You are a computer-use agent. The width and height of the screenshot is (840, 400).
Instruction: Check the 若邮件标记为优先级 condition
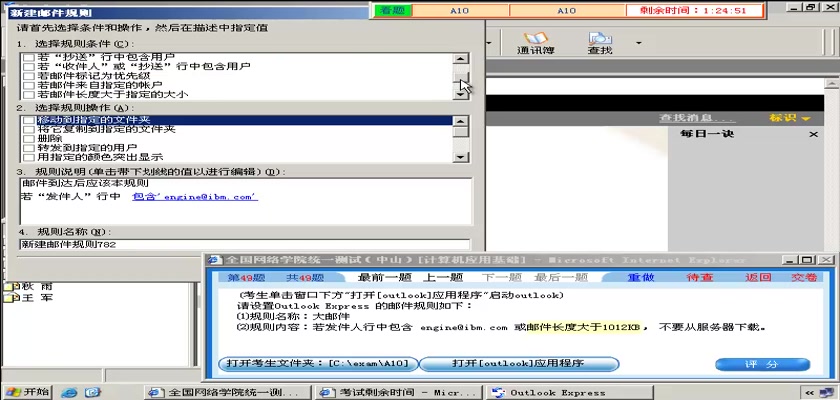click(28, 76)
